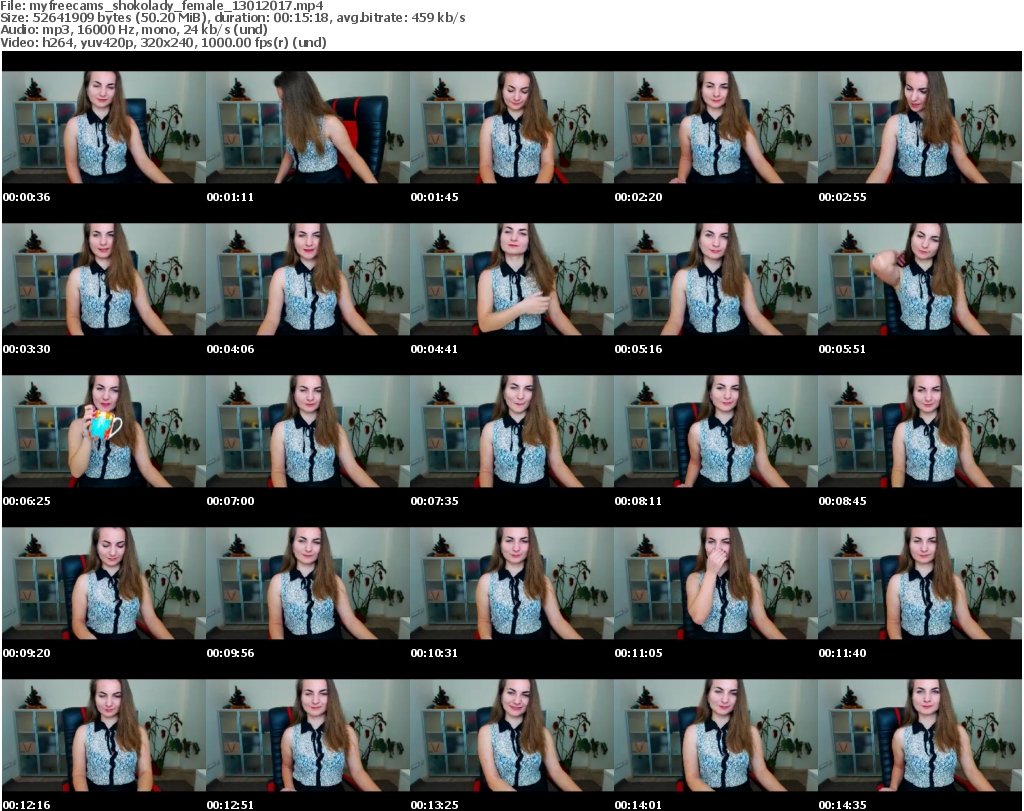1024x811 pixels.
Task: Click the video frame at 00:13:25
Action: tap(512, 736)
